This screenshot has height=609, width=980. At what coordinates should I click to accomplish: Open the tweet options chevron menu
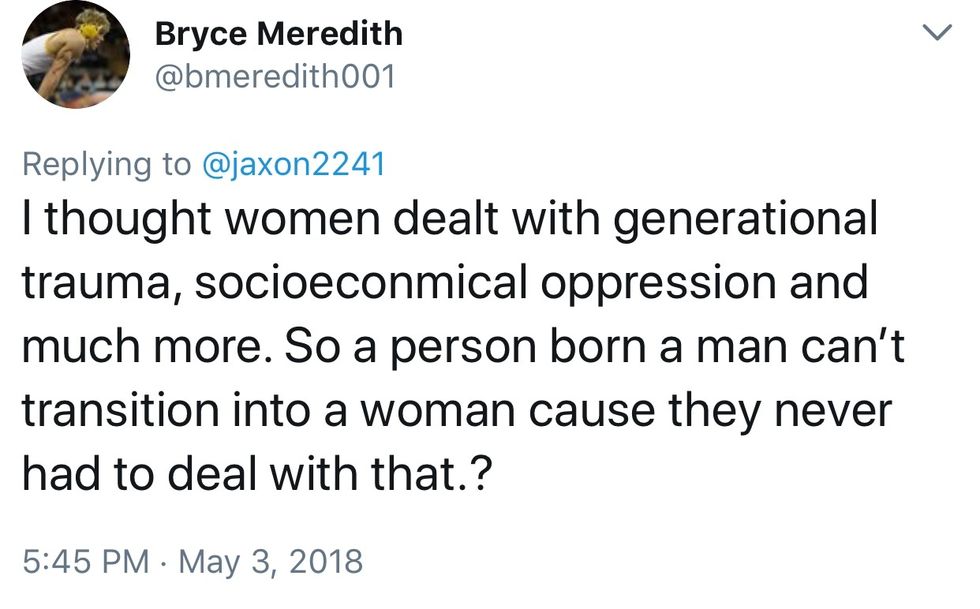(934, 35)
